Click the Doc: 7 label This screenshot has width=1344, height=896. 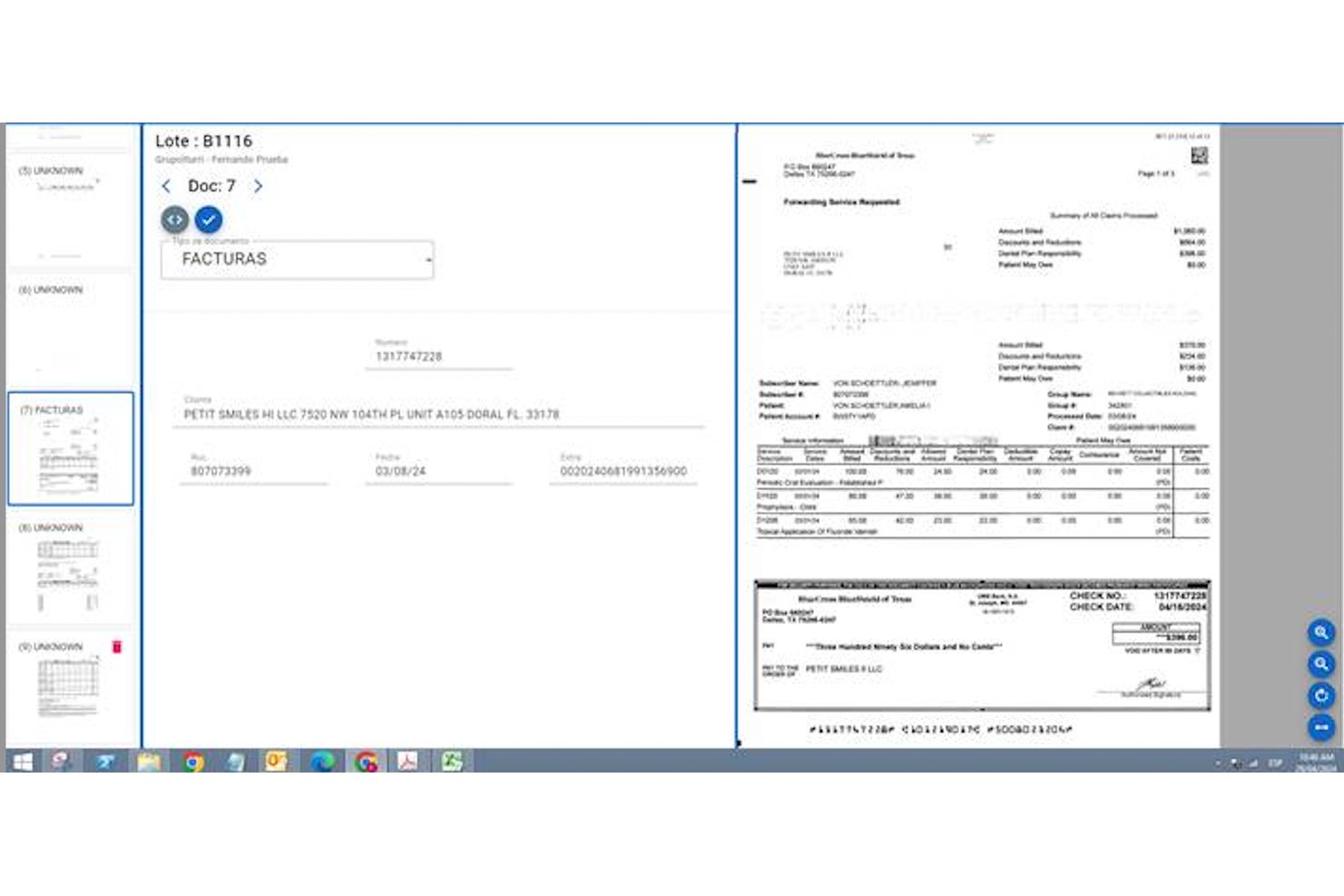point(212,186)
